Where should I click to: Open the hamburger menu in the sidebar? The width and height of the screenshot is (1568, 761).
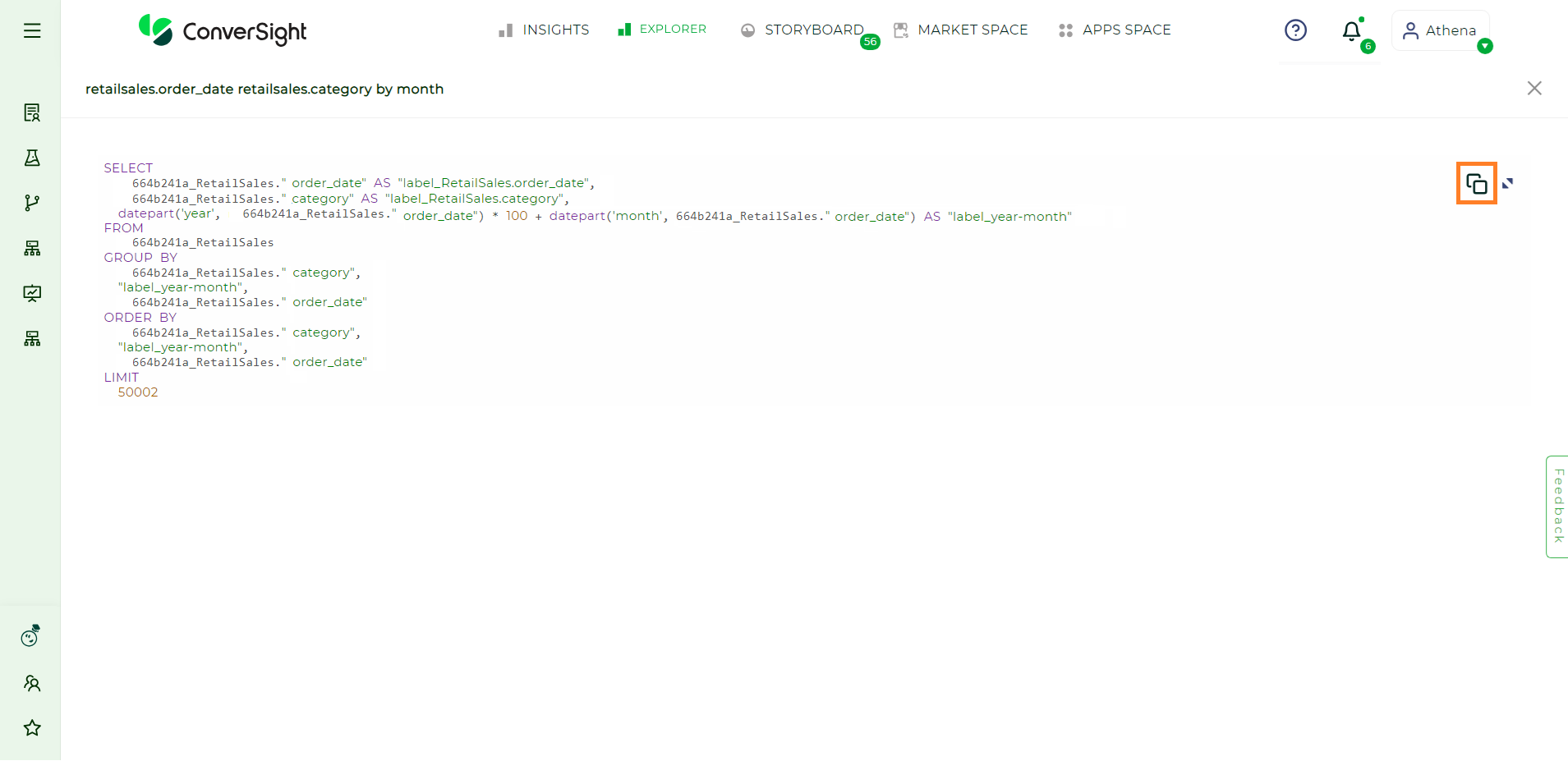(32, 31)
